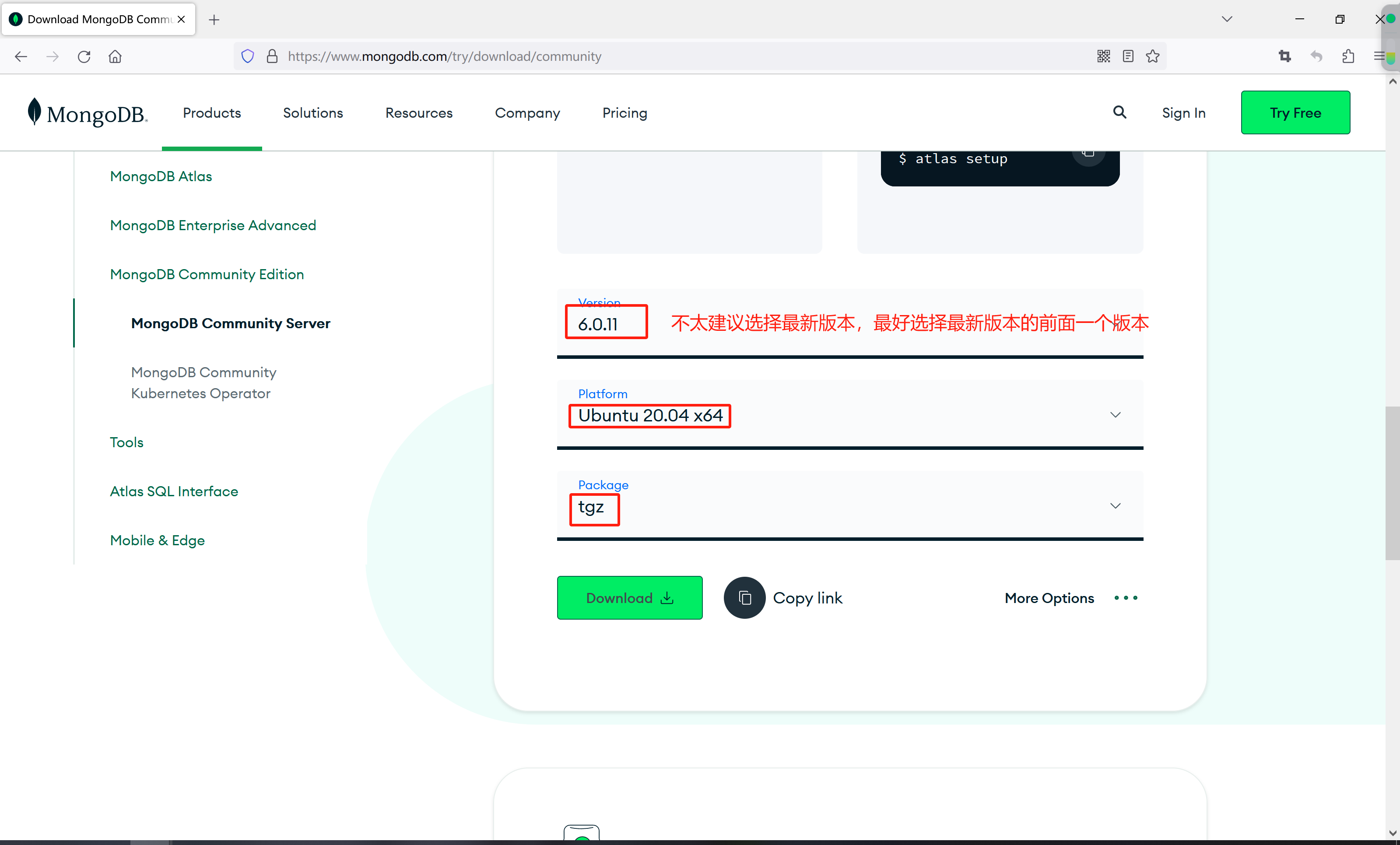Open the site search magnifier icon
Viewport: 1400px width, 845px height.
tap(1119, 112)
